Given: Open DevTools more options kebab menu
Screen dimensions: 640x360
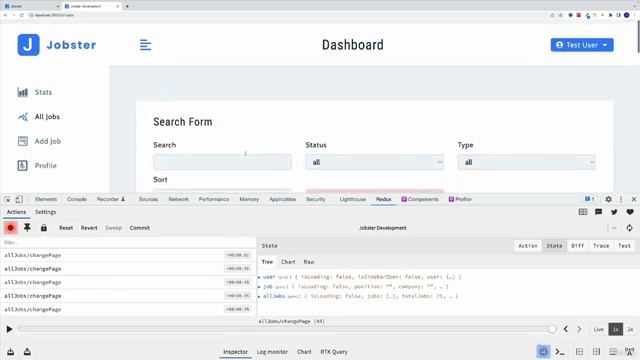Looking at the screenshot, I should tap(621, 199).
